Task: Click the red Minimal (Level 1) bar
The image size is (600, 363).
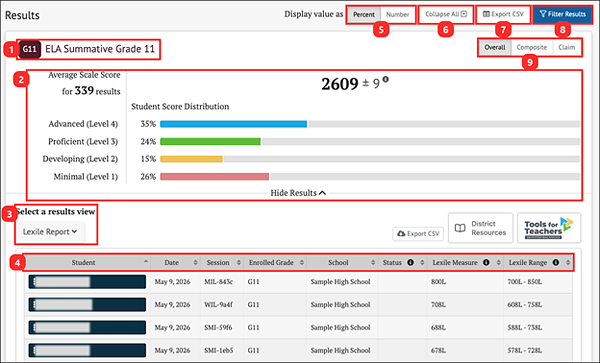Action: click(x=215, y=176)
